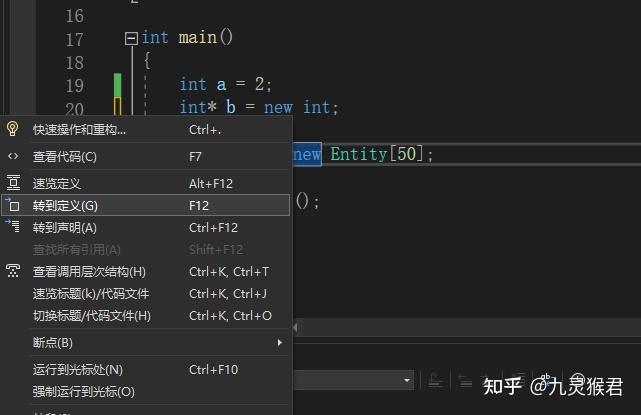Choose 转到声明(A) menu item
641x415 pixels.
146,227
